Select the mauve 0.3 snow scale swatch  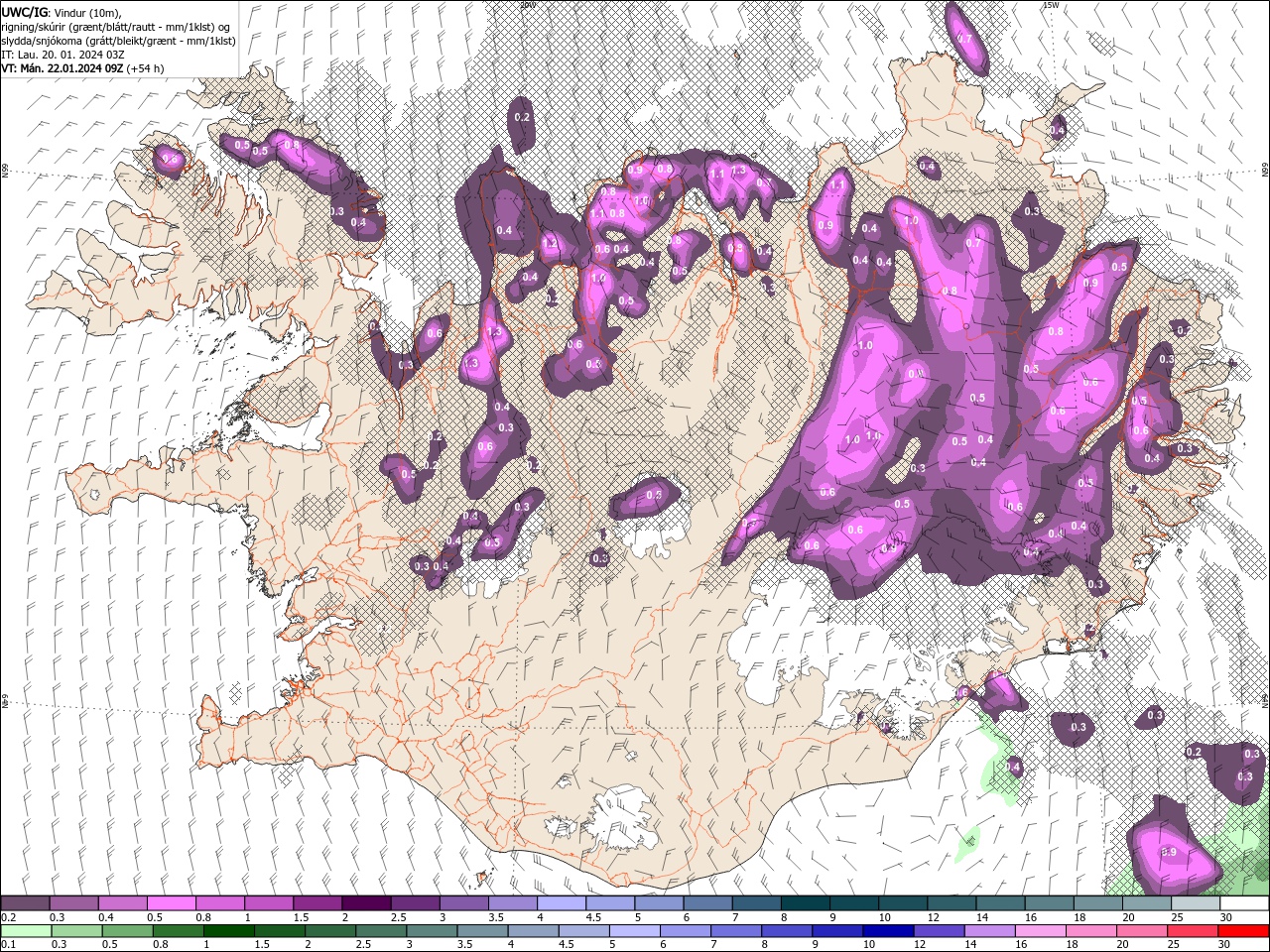click(x=74, y=903)
